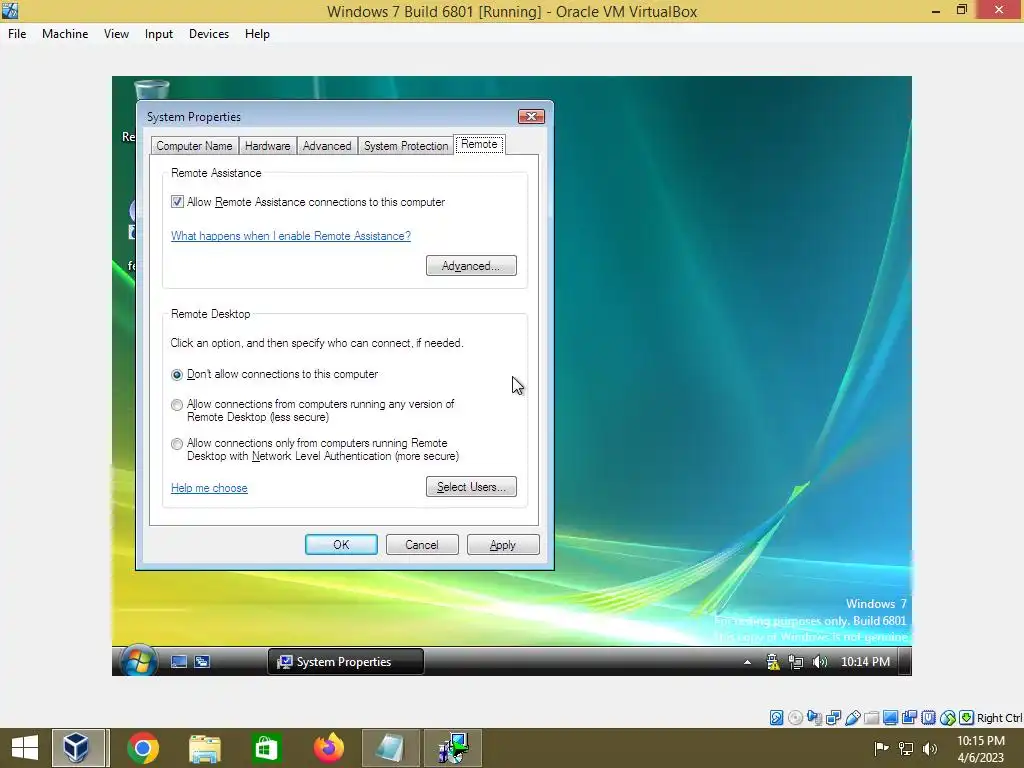Screen dimensions: 1024x768
Task: Select Allow connections from any Remote Desktop version
Action: [x=176, y=405]
